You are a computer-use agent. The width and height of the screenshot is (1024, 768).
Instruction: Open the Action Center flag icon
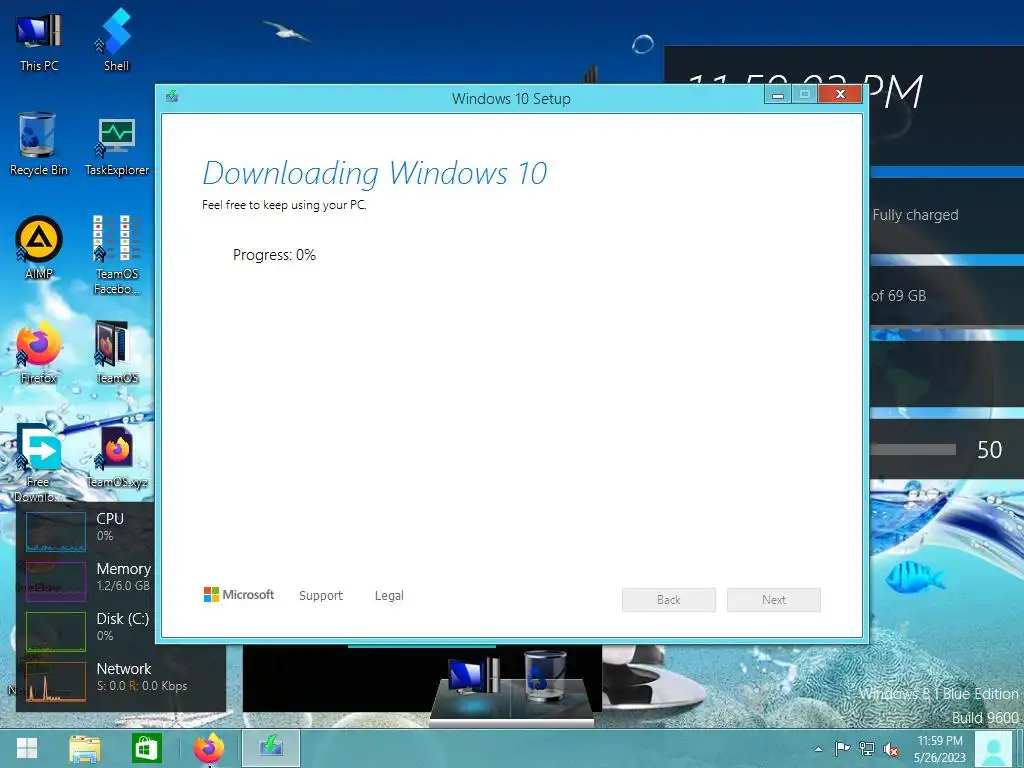(842, 749)
